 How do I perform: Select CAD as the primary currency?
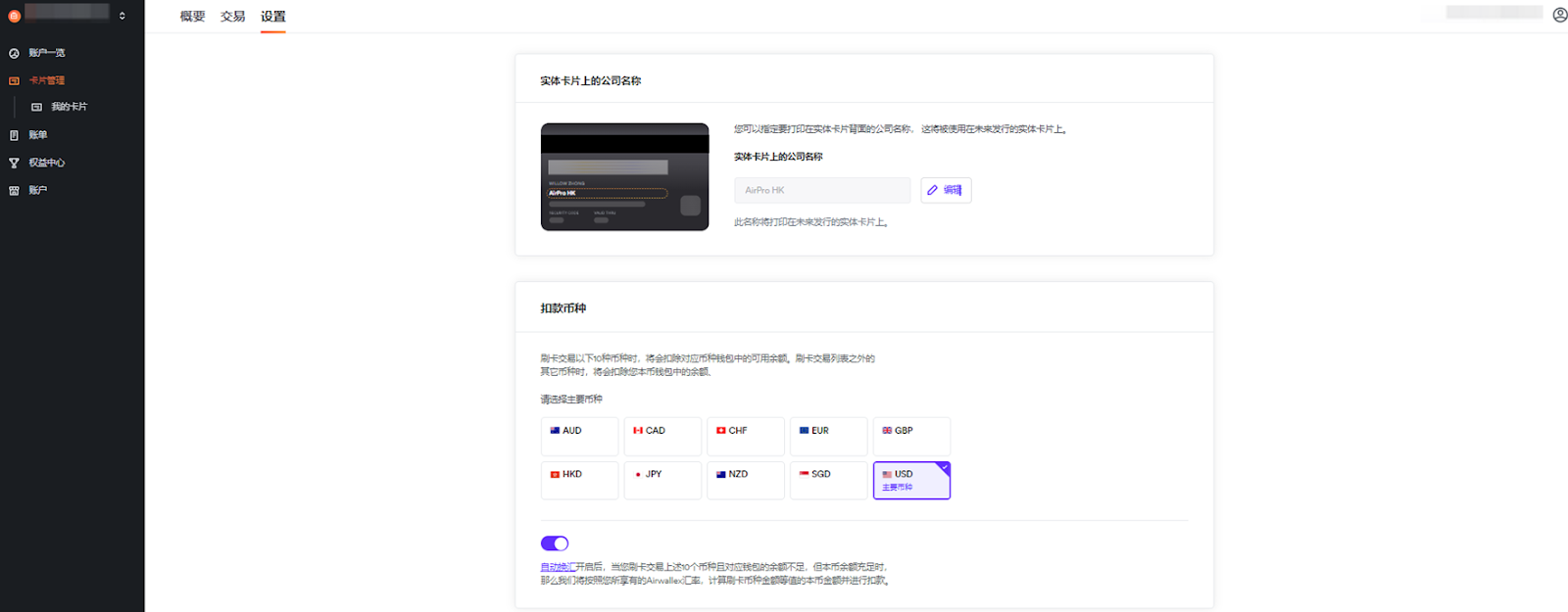(x=662, y=437)
